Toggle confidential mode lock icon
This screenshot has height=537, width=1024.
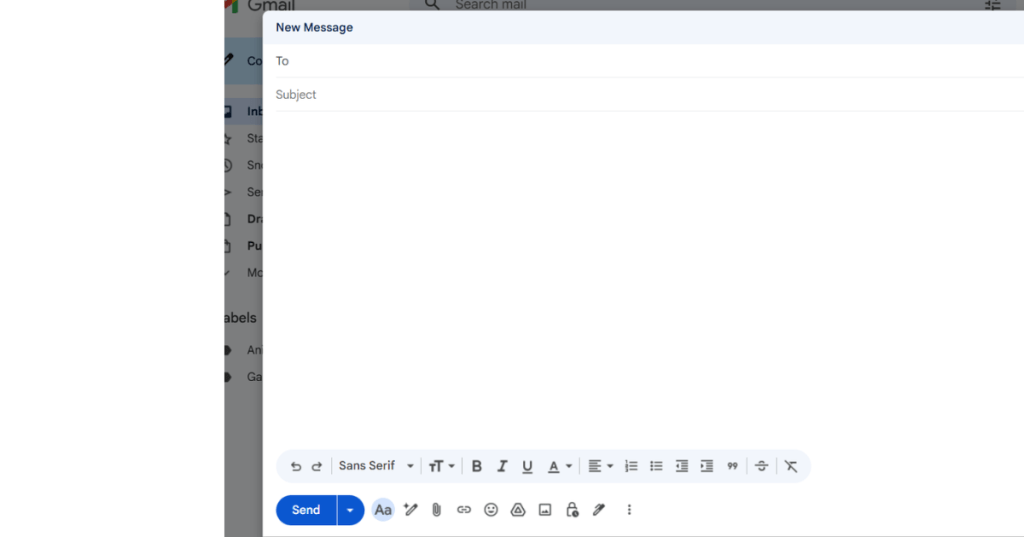pyautogui.click(x=572, y=510)
